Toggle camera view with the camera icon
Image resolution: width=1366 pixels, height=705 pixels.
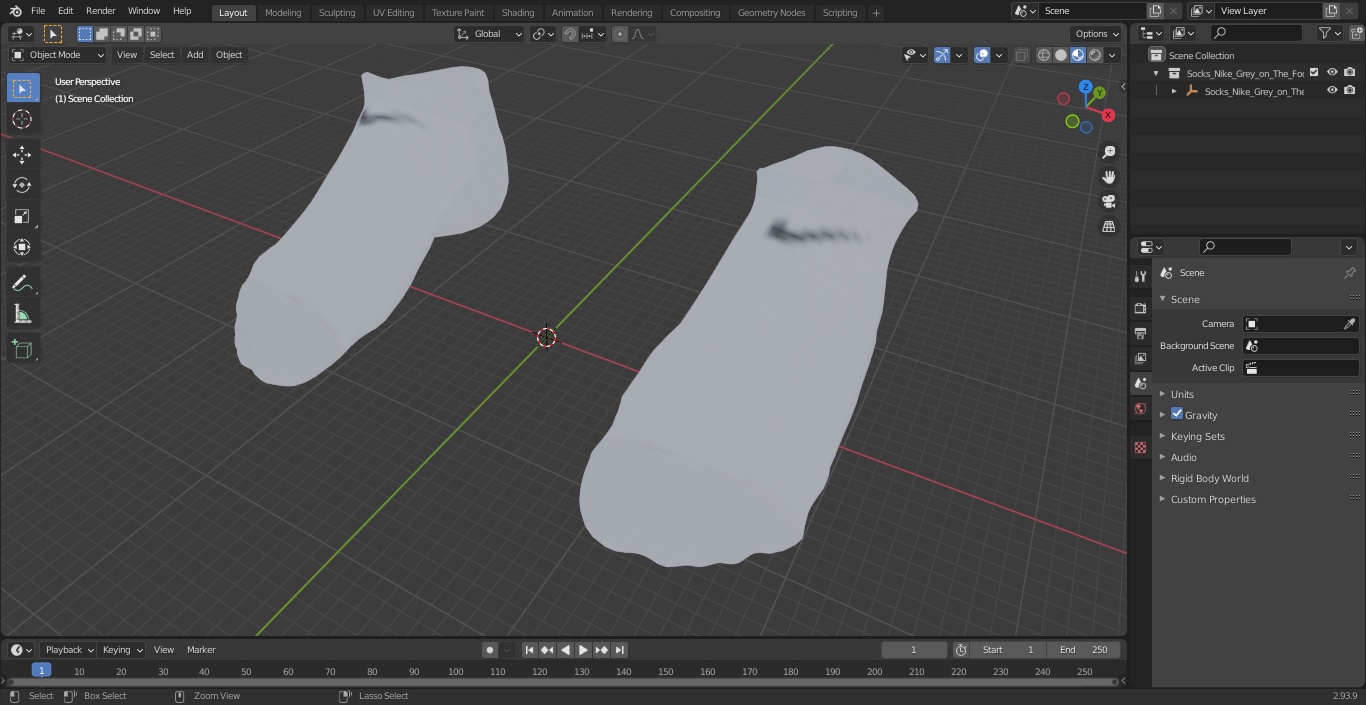[x=1108, y=202]
